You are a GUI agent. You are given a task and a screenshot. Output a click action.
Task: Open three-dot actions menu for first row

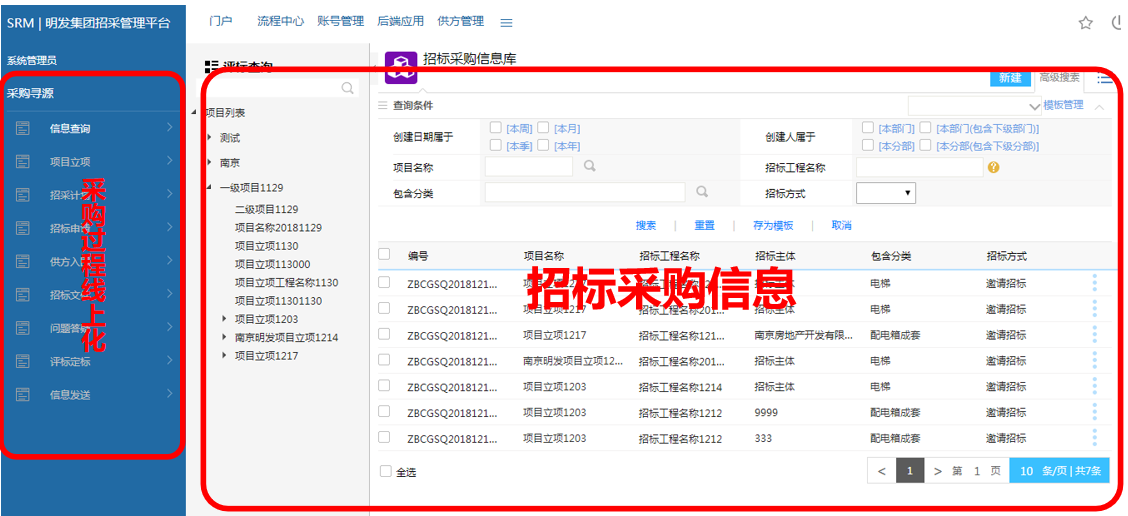(x=1094, y=283)
